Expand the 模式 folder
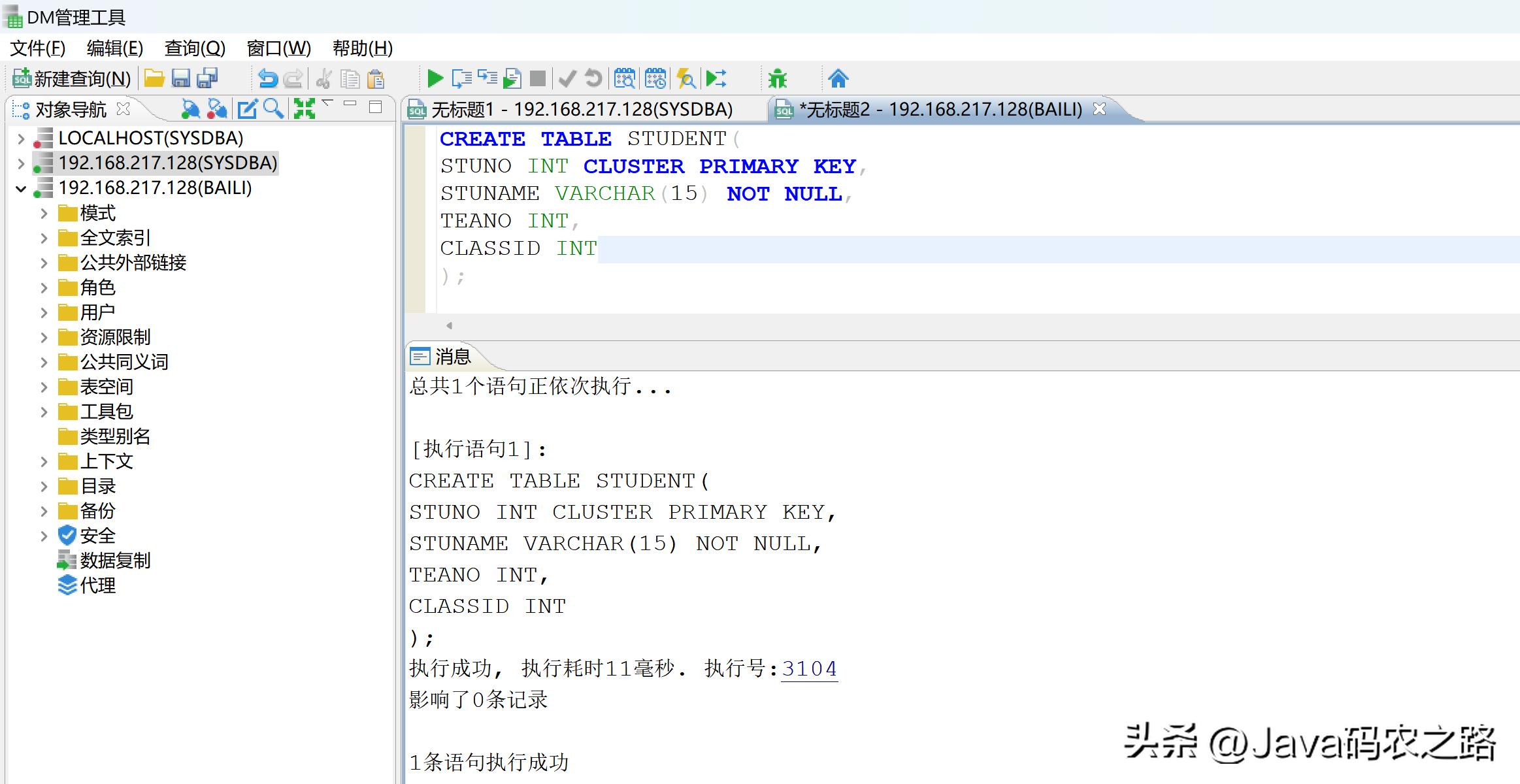The width and height of the screenshot is (1520, 784). [x=44, y=214]
